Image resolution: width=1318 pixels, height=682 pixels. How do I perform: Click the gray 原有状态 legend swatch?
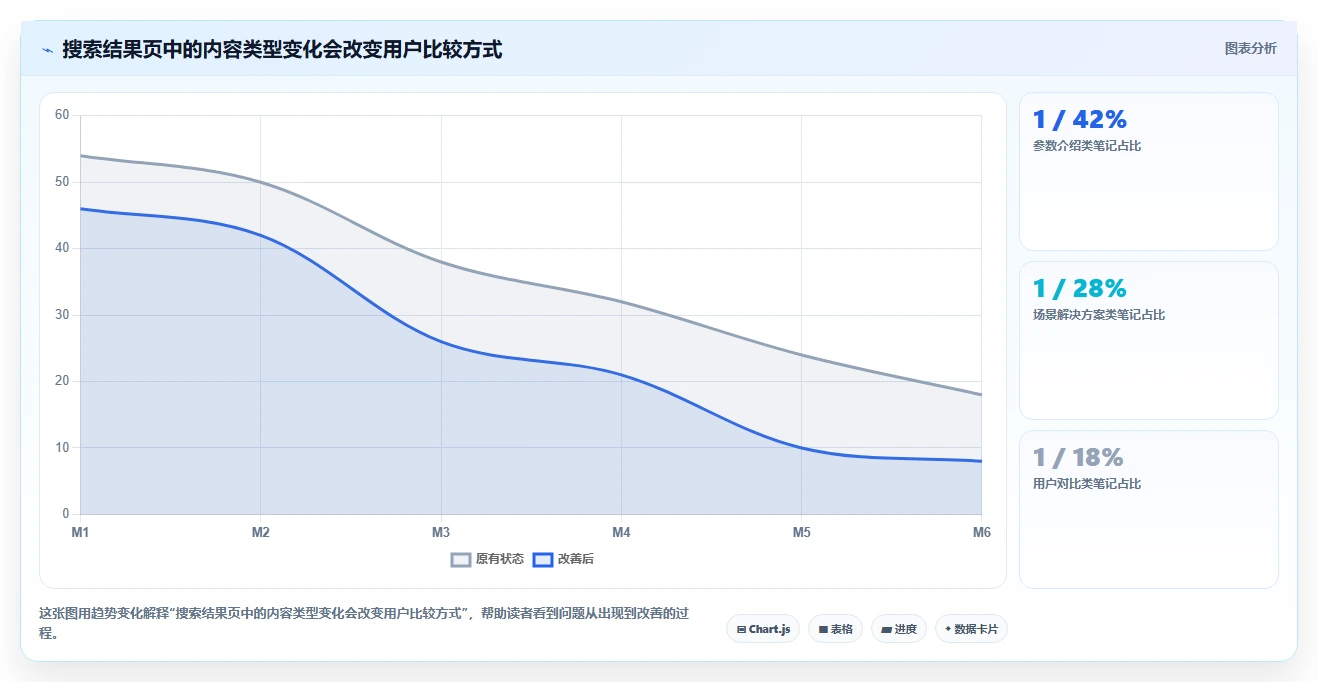(x=461, y=560)
